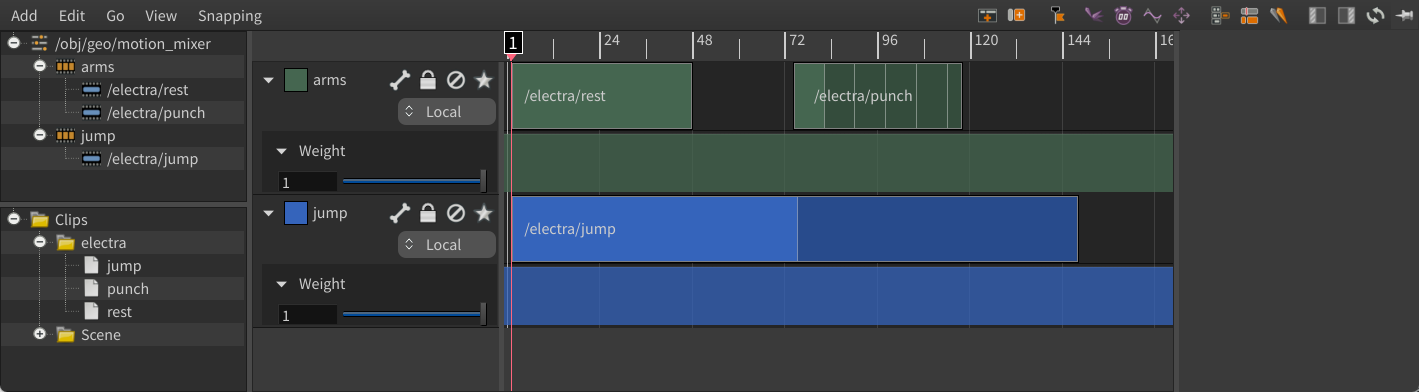Expand the Scene folder in Clips
The height and width of the screenshot is (392, 1419).
40,335
